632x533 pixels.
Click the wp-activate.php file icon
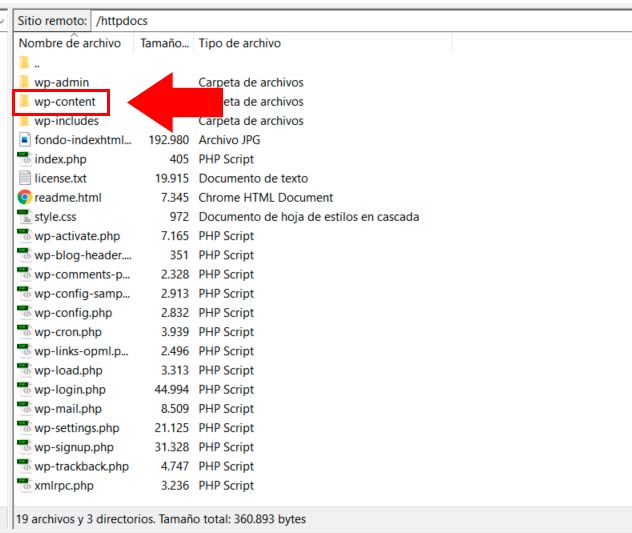[25, 236]
